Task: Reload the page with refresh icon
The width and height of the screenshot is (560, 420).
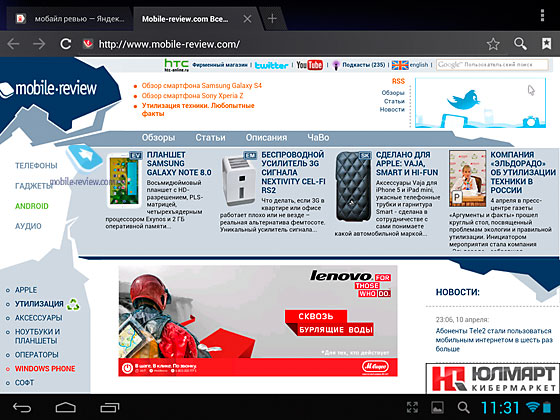Action: [x=65, y=44]
